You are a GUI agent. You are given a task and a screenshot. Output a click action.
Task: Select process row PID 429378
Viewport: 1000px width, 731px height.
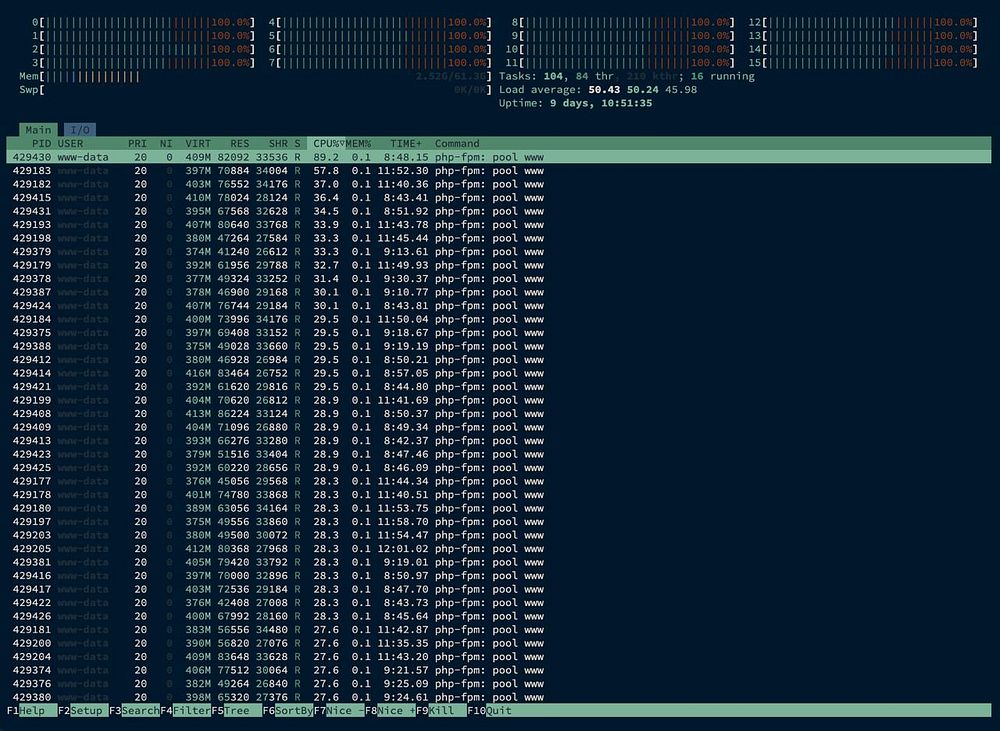pos(499,279)
